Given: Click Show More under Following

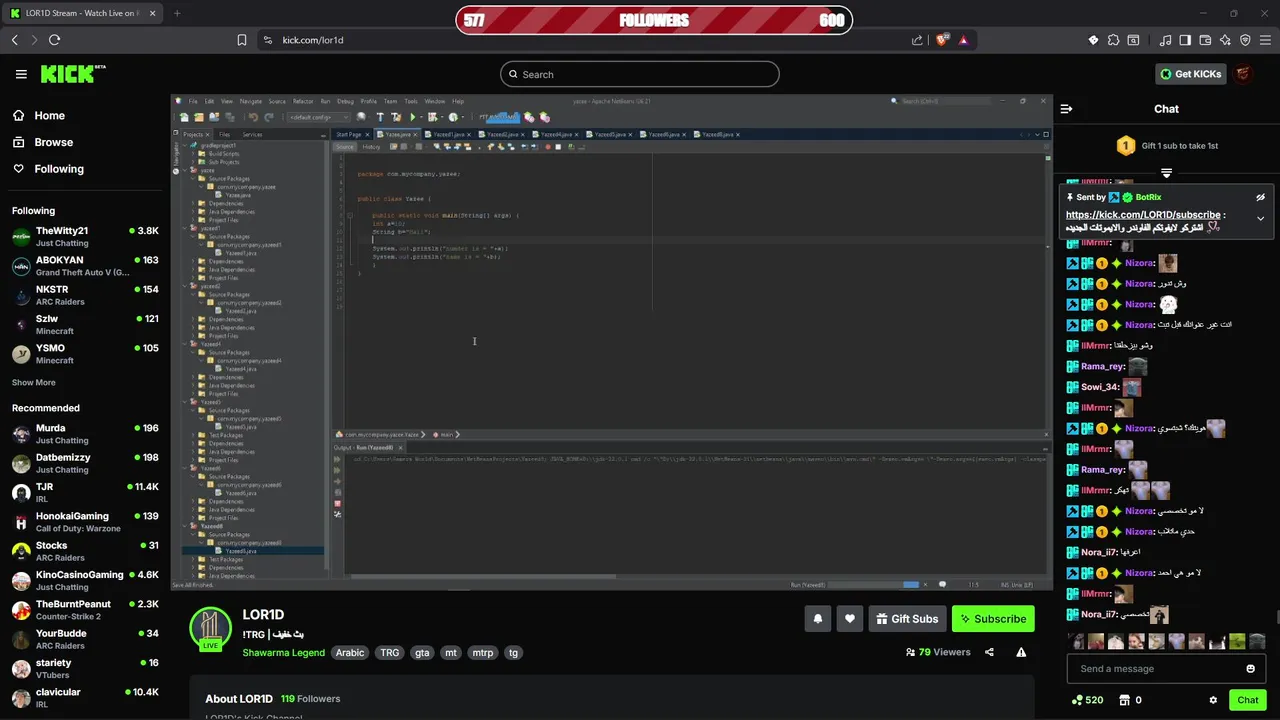Looking at the screenshot, I should click(x=33, y=383).
